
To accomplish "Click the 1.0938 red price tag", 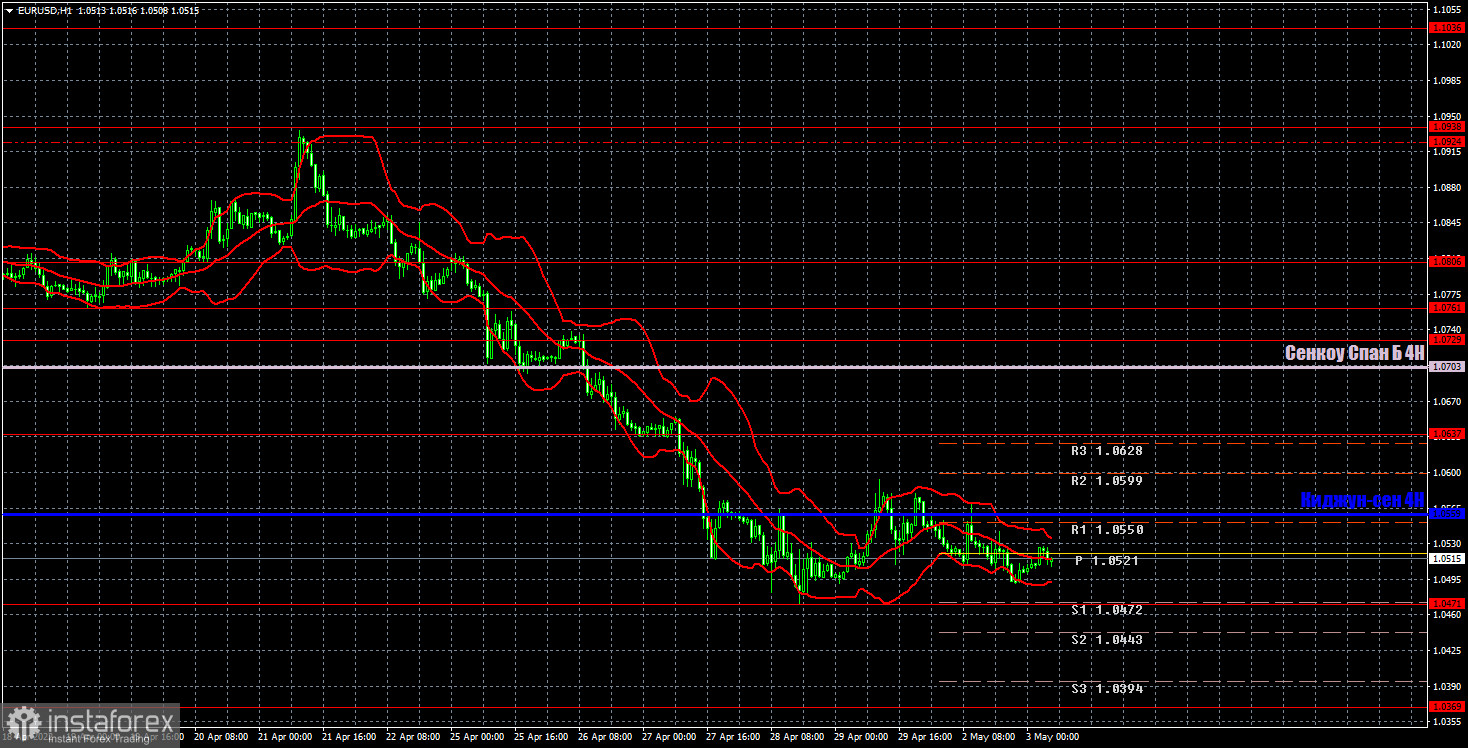I will [x=1447, y=127].
